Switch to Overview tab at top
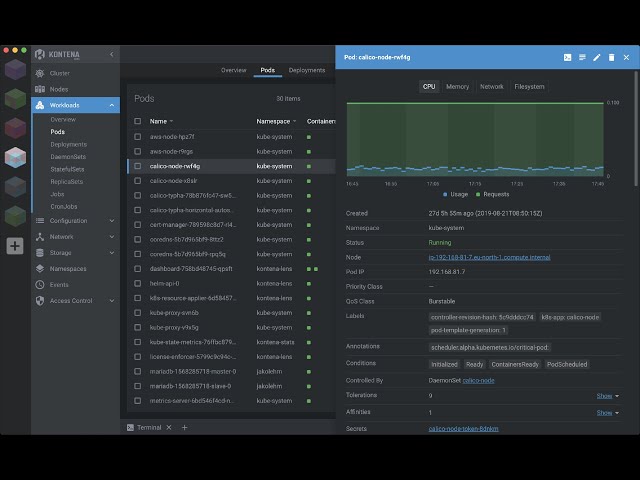The height and width of the screenshot is (480, 640). coord(233,70)
